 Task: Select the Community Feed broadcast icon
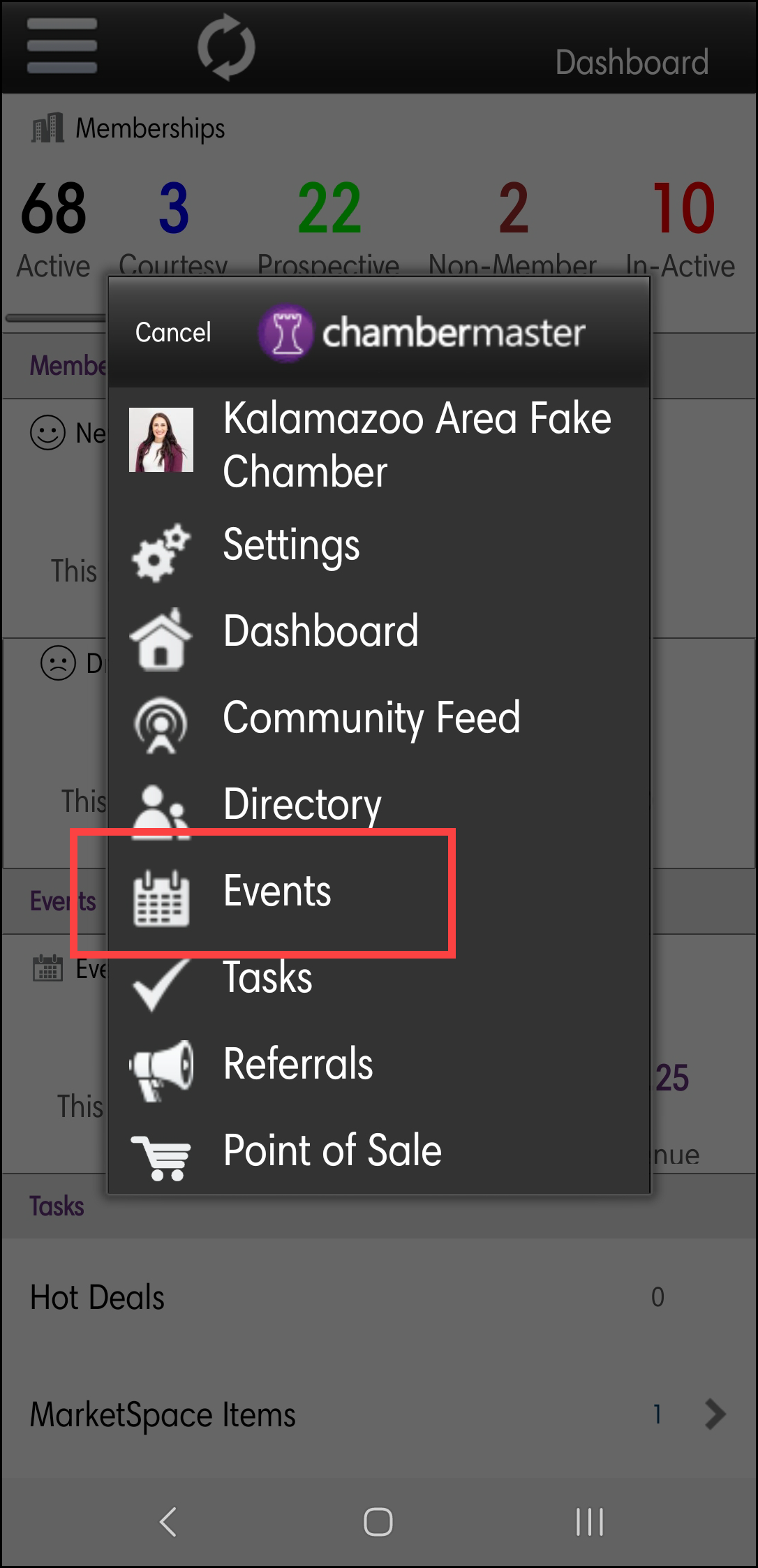pyautogui.click(x=161, y=725)
